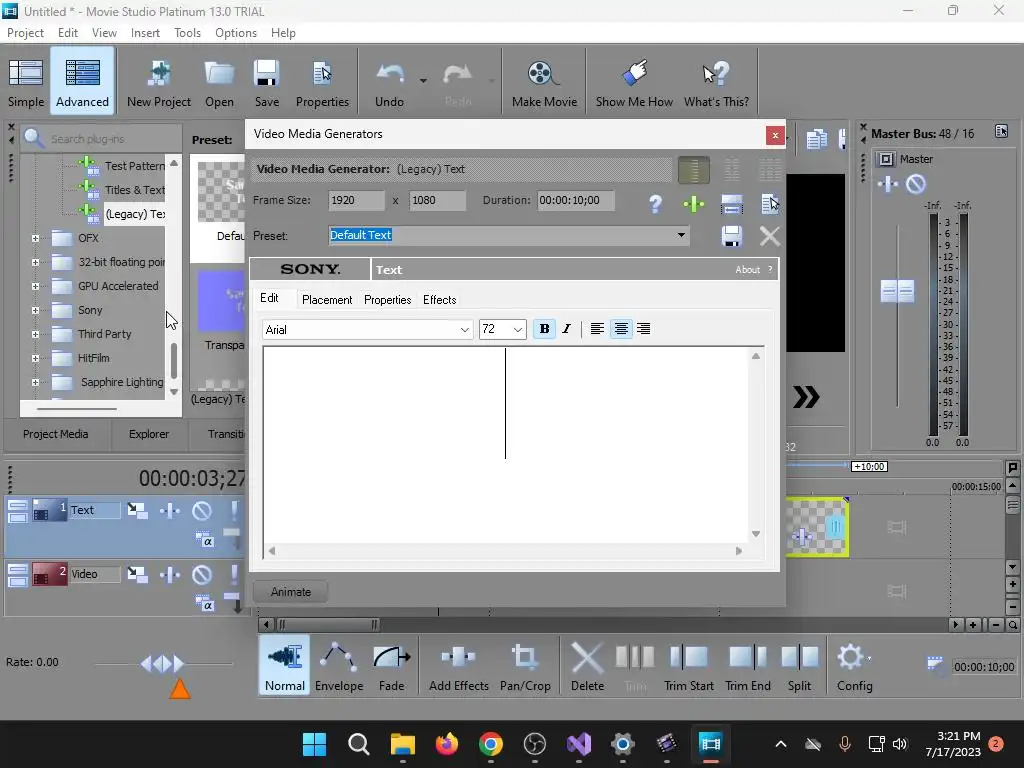
Task: Open project Properties
Action: tap(322, 82)
